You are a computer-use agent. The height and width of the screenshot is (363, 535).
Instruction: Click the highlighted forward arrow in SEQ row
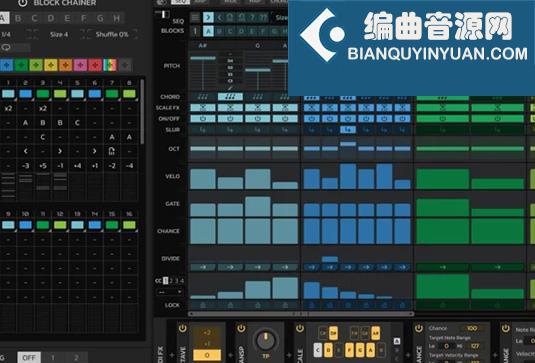click(208, 17)
